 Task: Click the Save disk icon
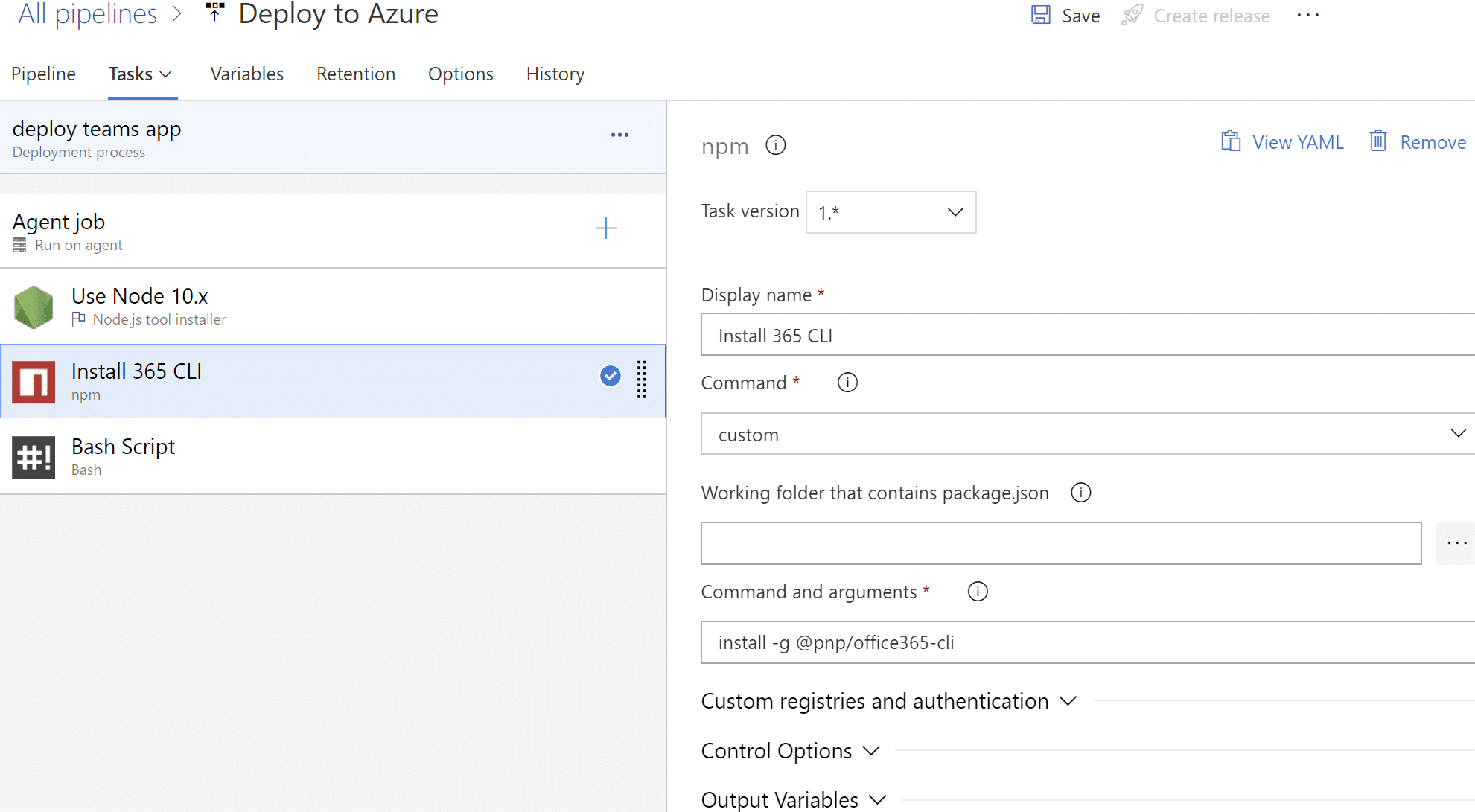(x=1040, y=15)
